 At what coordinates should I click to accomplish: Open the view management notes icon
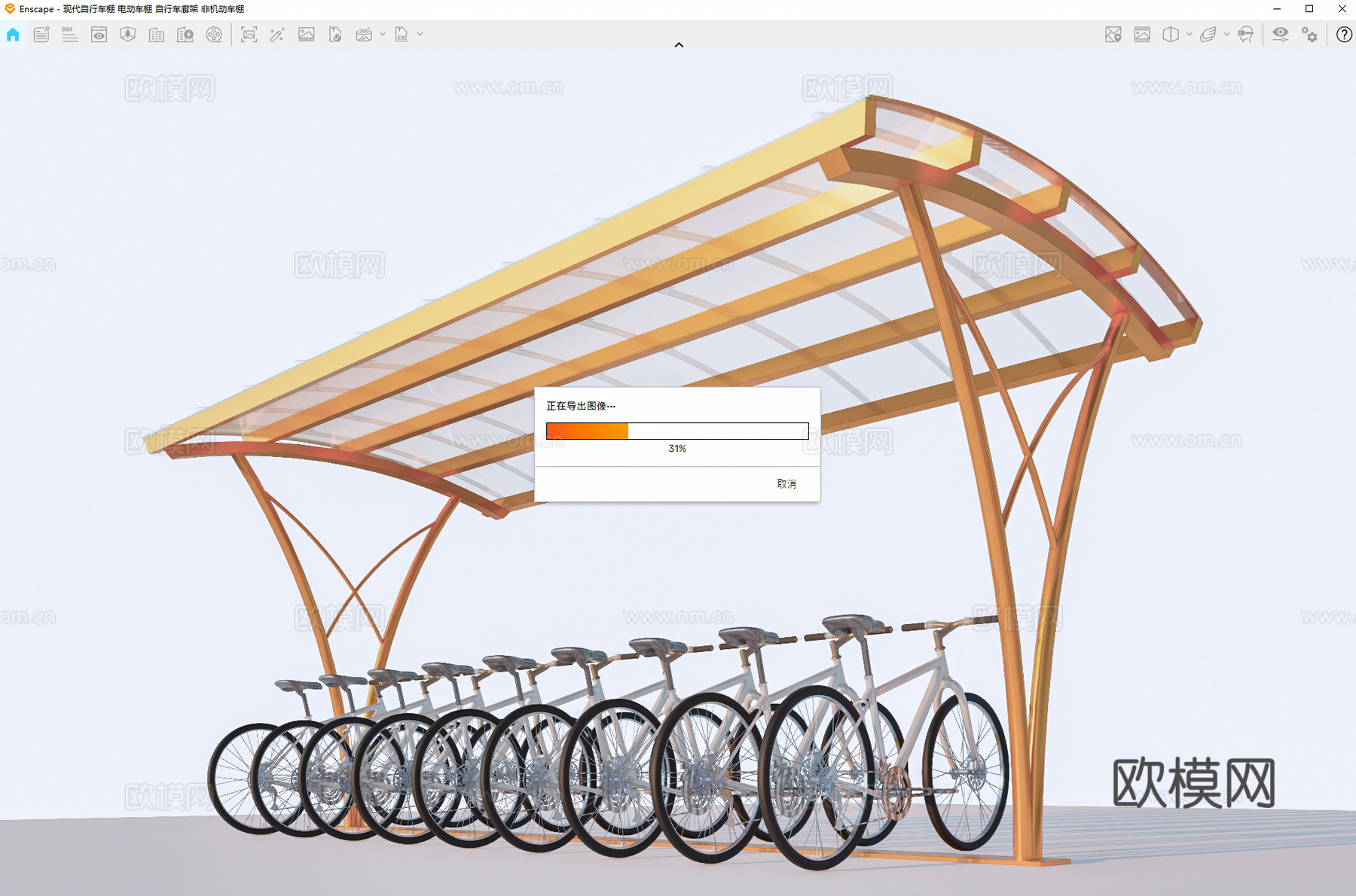[41, 35]
